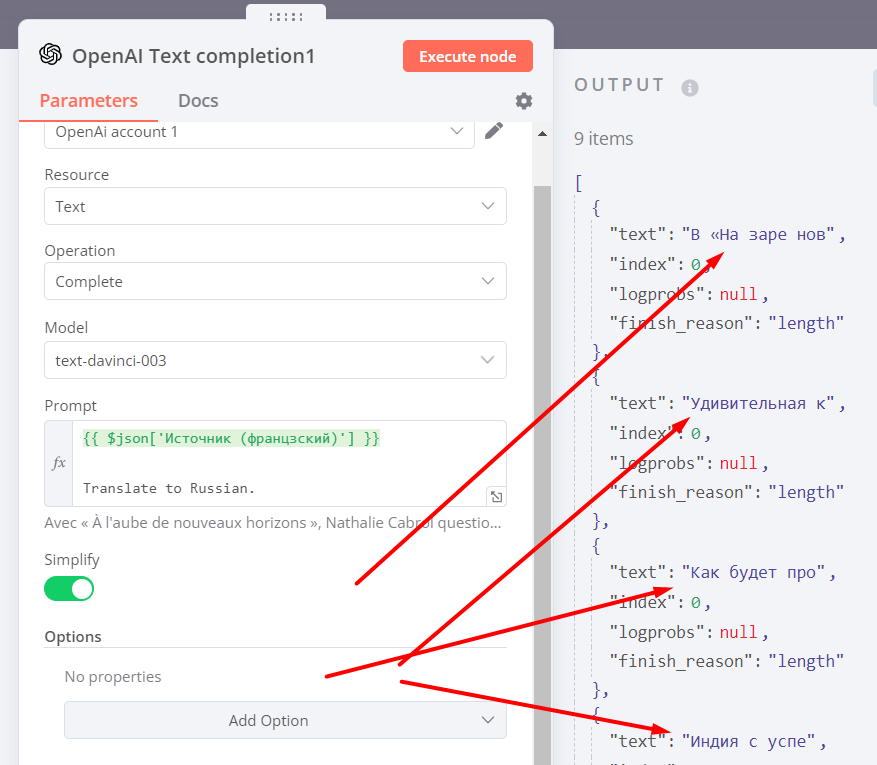
Task: Open the Operation Complete dropdown
Action: pyautogui.click(x=275, y=281)
